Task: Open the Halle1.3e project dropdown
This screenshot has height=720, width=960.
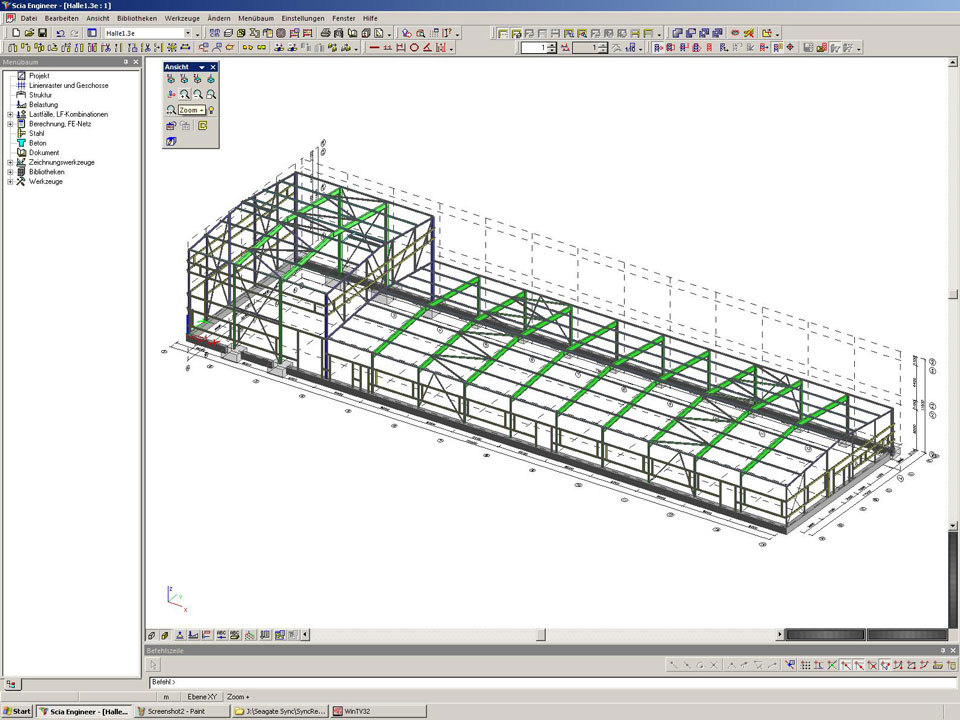Action: 186,33
